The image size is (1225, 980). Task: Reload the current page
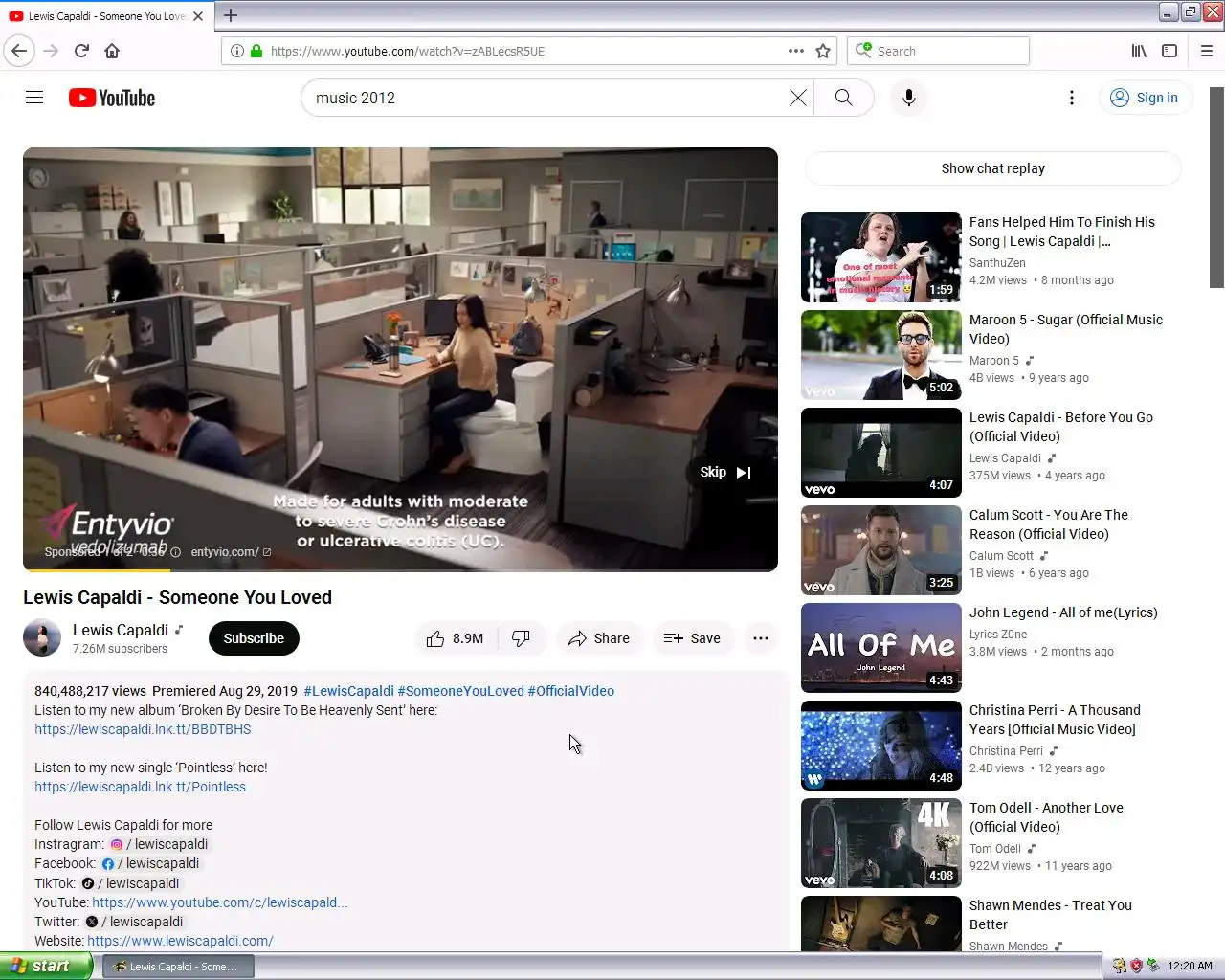[x=82, y=51]
